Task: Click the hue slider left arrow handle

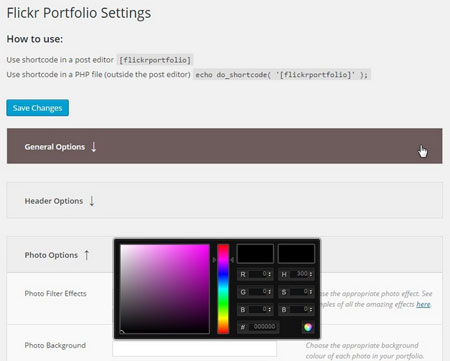Action: coord(214,260)
